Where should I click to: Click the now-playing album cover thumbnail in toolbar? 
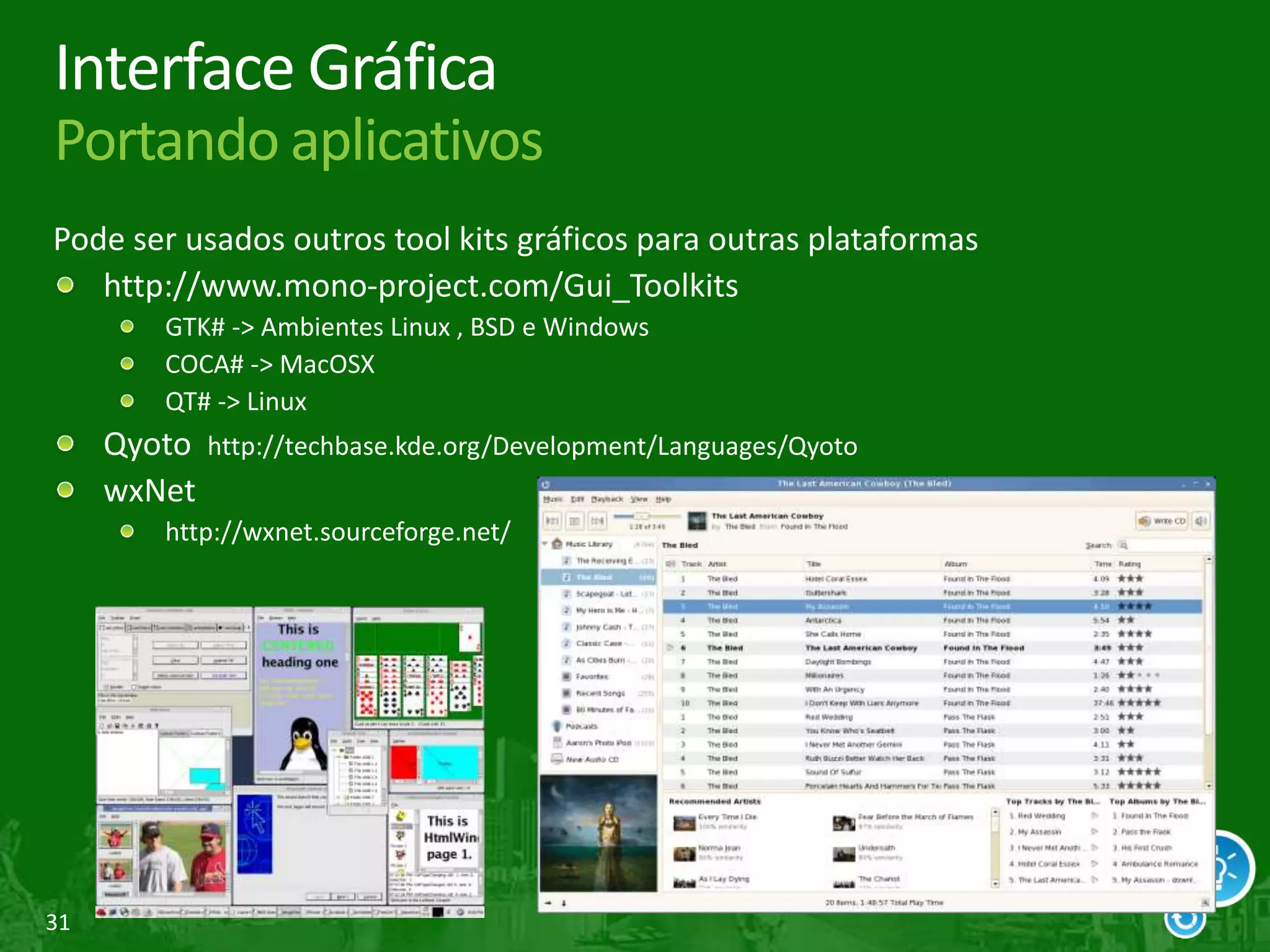[698, 521]
